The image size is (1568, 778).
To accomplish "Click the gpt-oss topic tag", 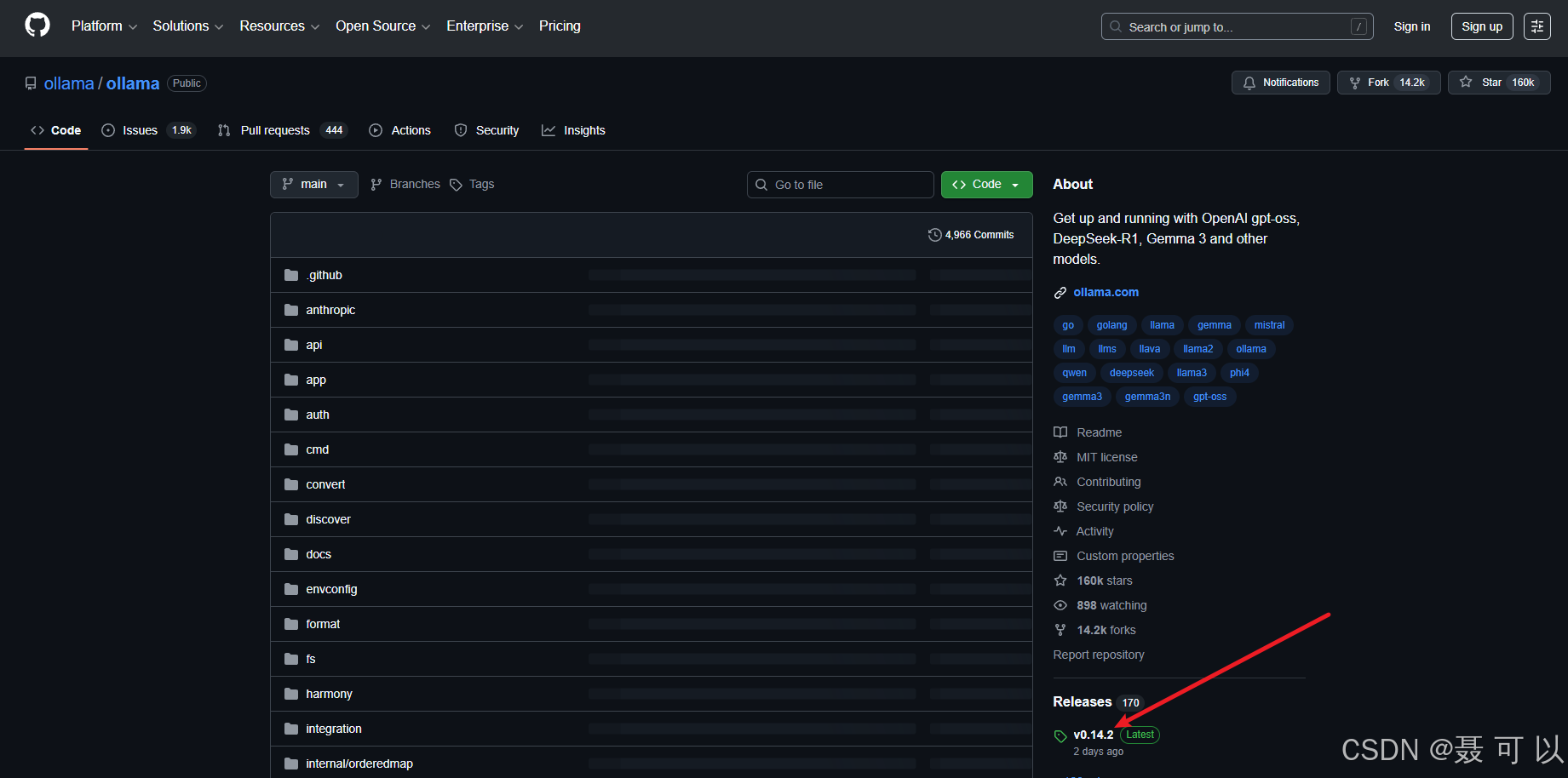I will coord(1209,397).
